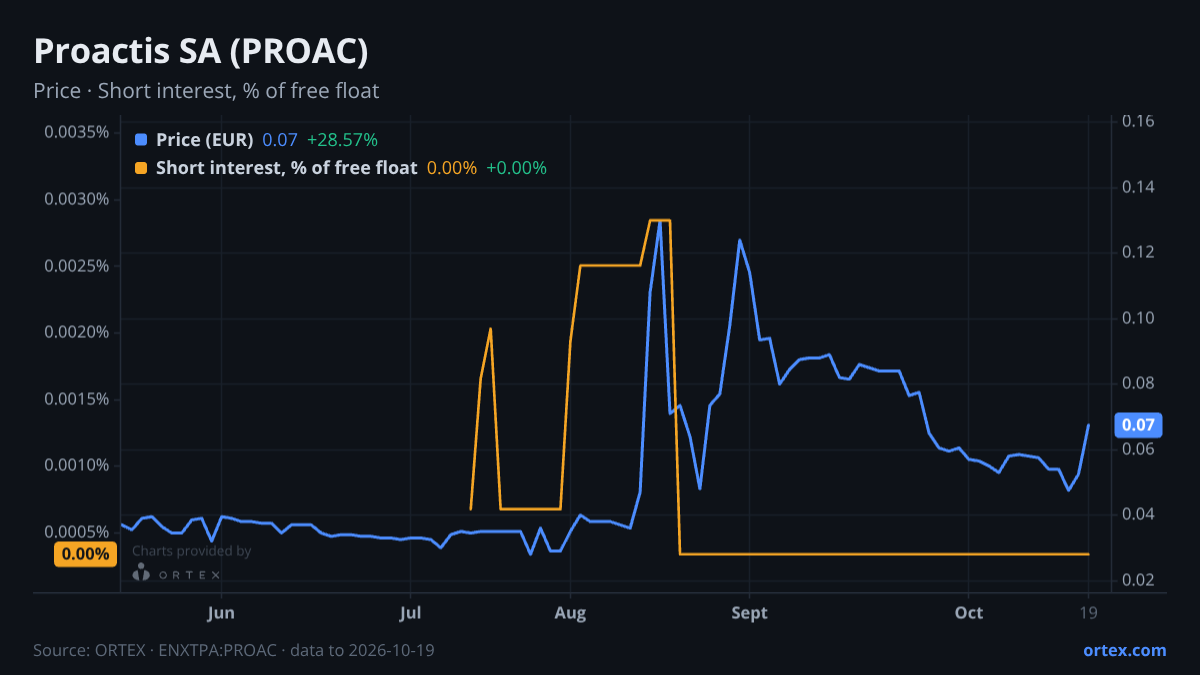Click the 19 date axis label

(1089, 612)
